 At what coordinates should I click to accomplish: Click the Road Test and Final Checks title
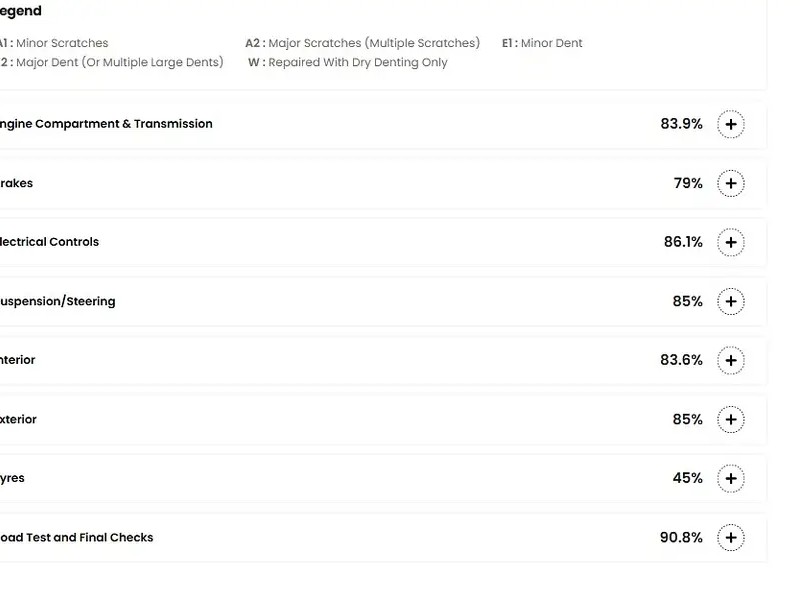77,537
